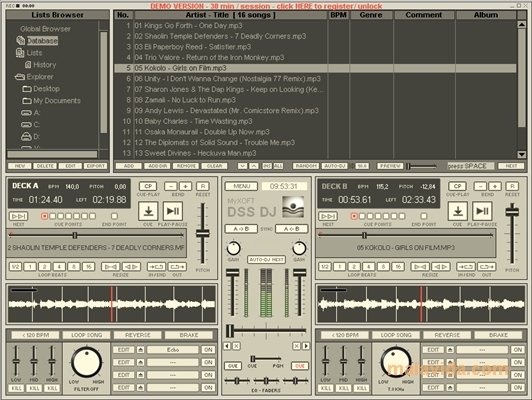Click Deck A pitch slider handle
The image size is (532, 400).
[203, 234]
